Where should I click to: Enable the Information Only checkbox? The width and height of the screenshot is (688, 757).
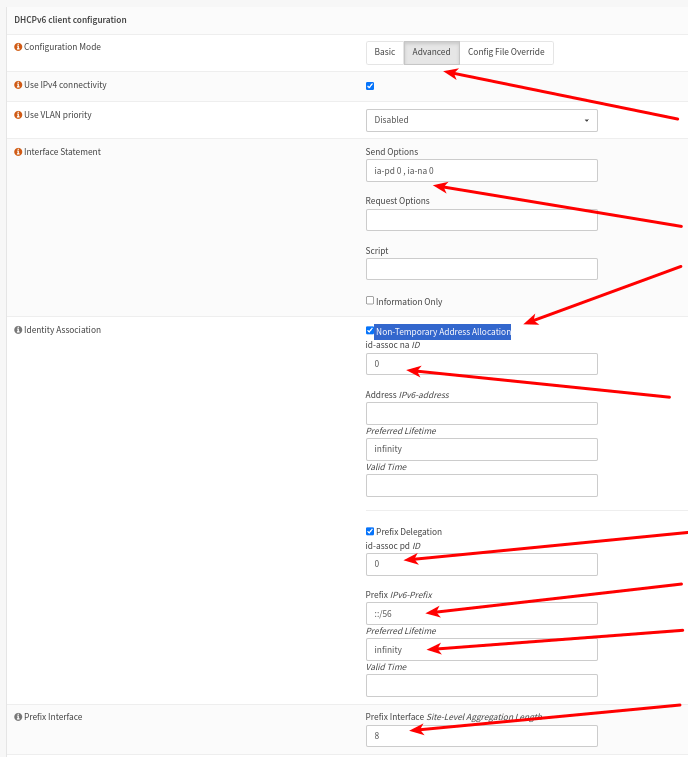370,300
